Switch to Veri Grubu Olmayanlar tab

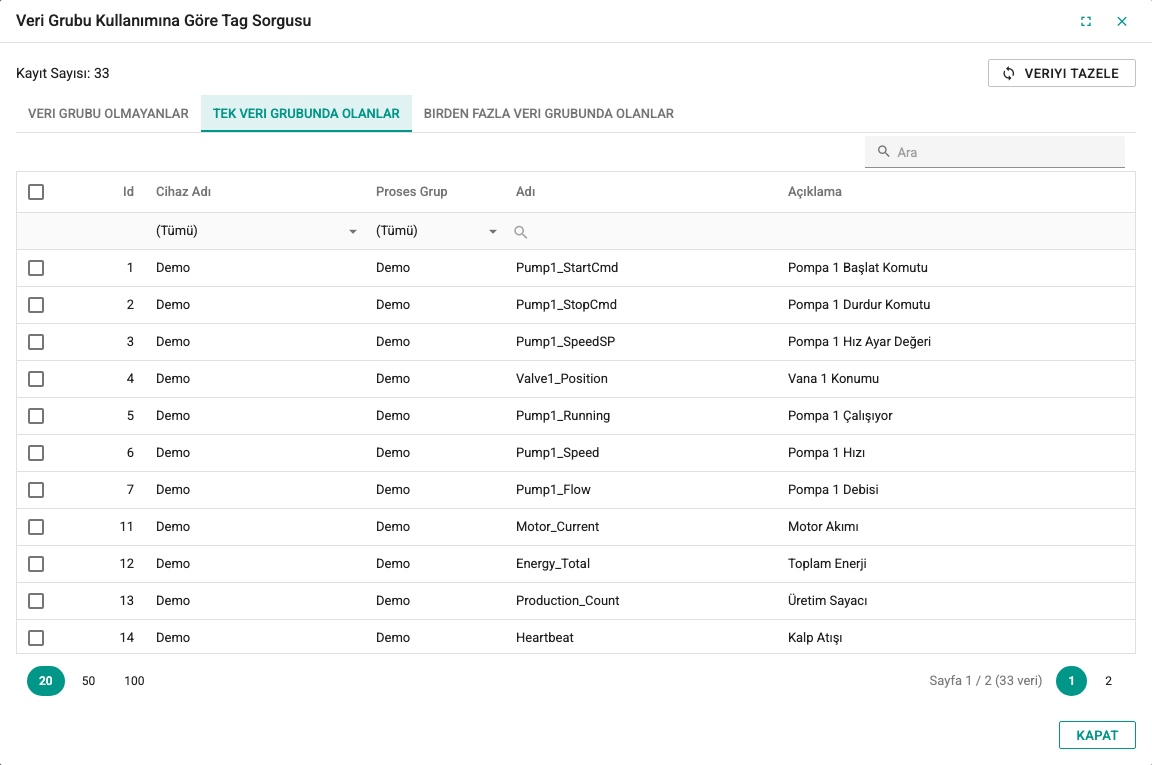tap(108, 114)
